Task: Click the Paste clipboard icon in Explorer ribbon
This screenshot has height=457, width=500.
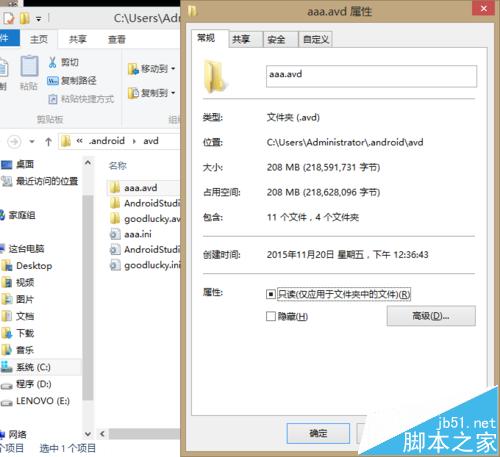Action: pos(29,66)
